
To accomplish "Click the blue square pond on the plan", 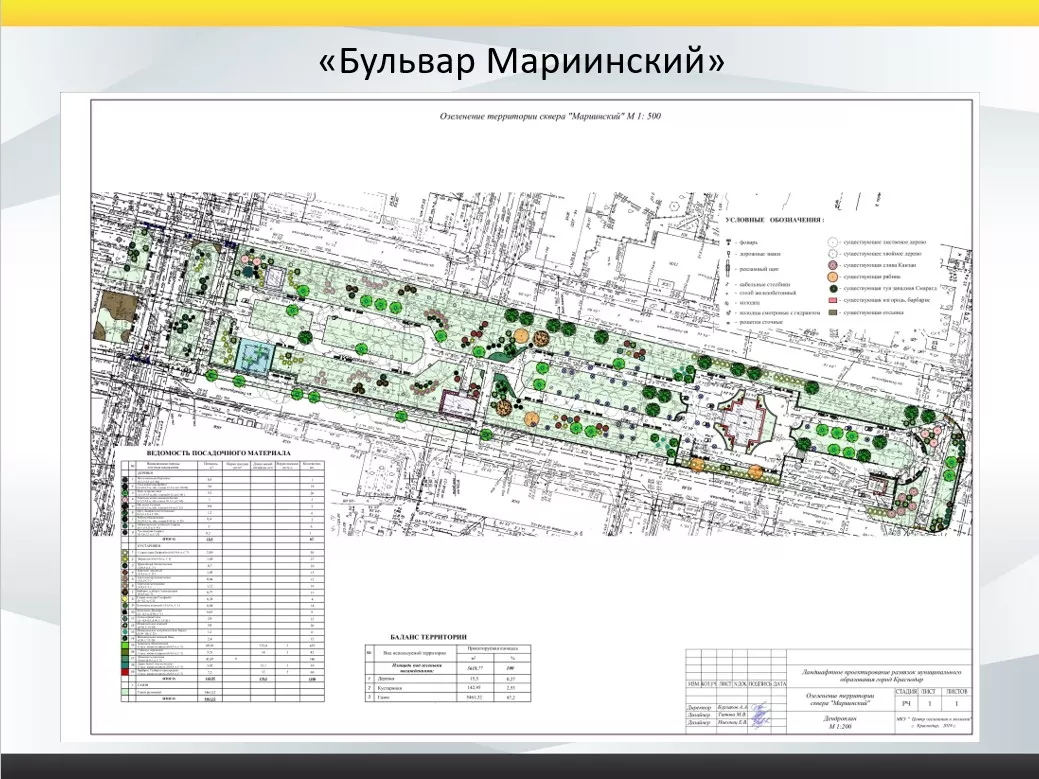I will pos(256,353).
